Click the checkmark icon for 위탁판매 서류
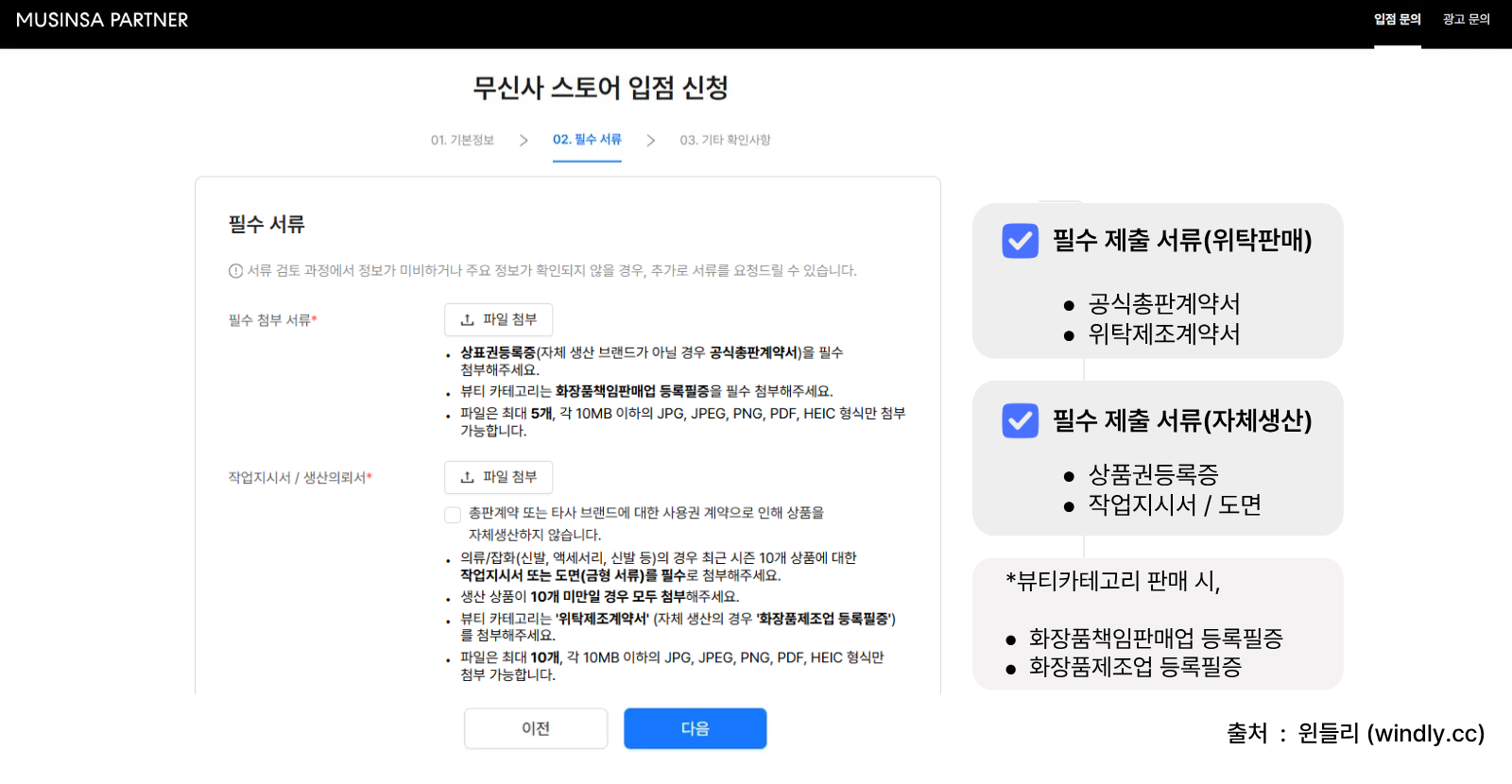Screen dimensions: 1512x784 click(1021, 241)
